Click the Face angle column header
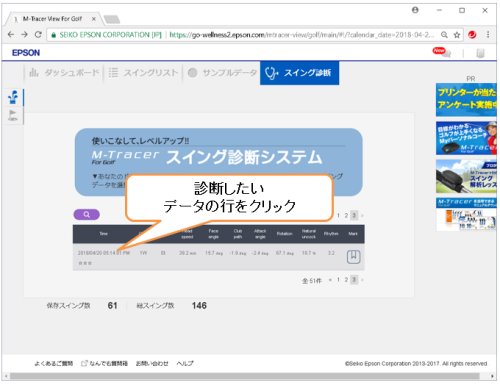The image size is (500, 388). [213, 234]
